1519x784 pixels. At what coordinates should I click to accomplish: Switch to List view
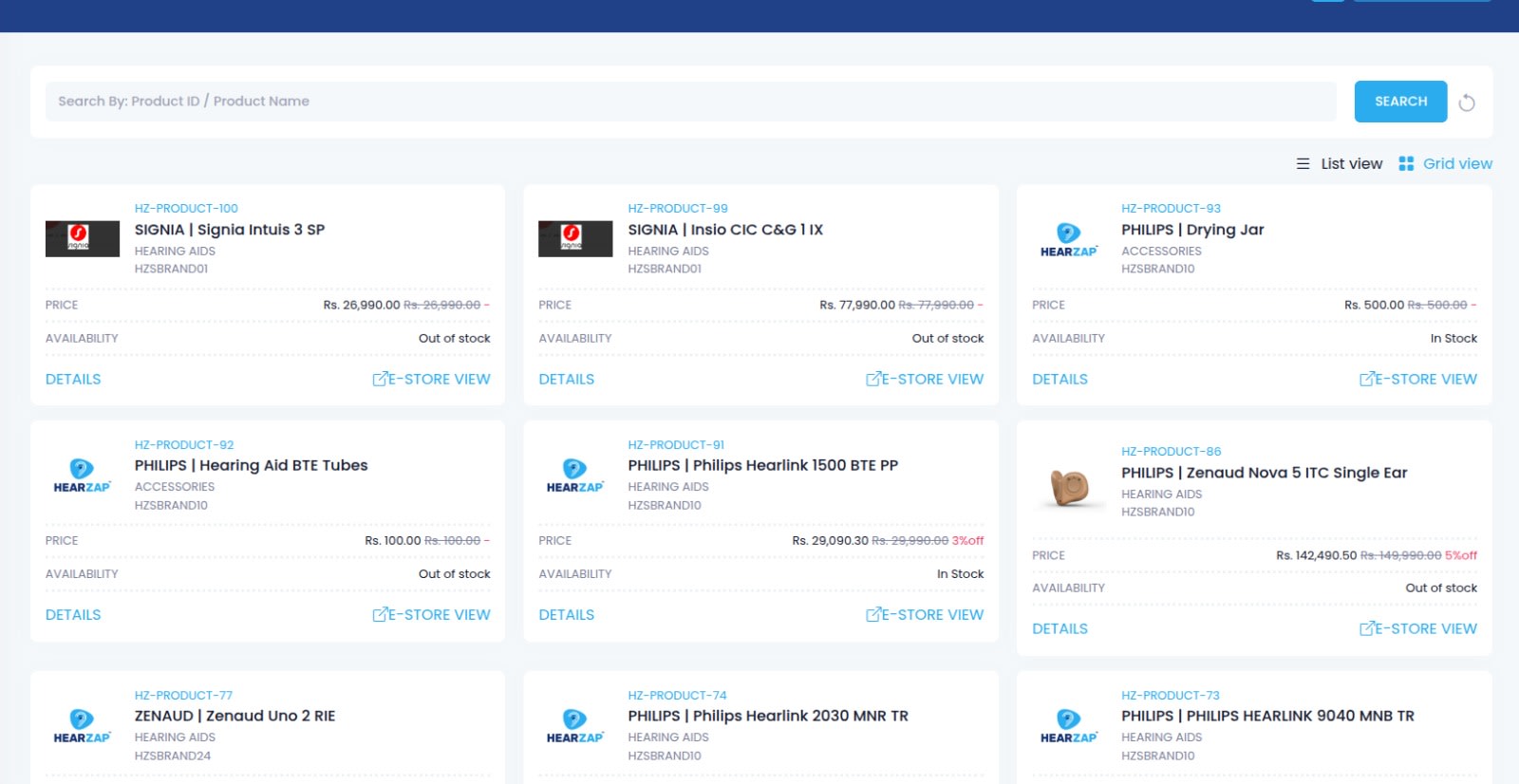pyautogui.click(x=1340, y=163)
